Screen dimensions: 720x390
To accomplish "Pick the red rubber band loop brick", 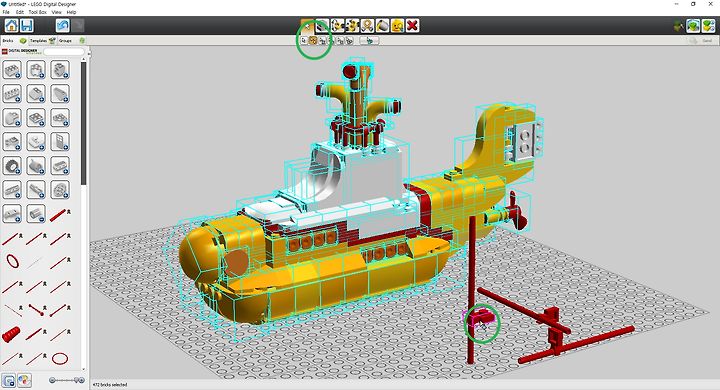I will [13, 261].
